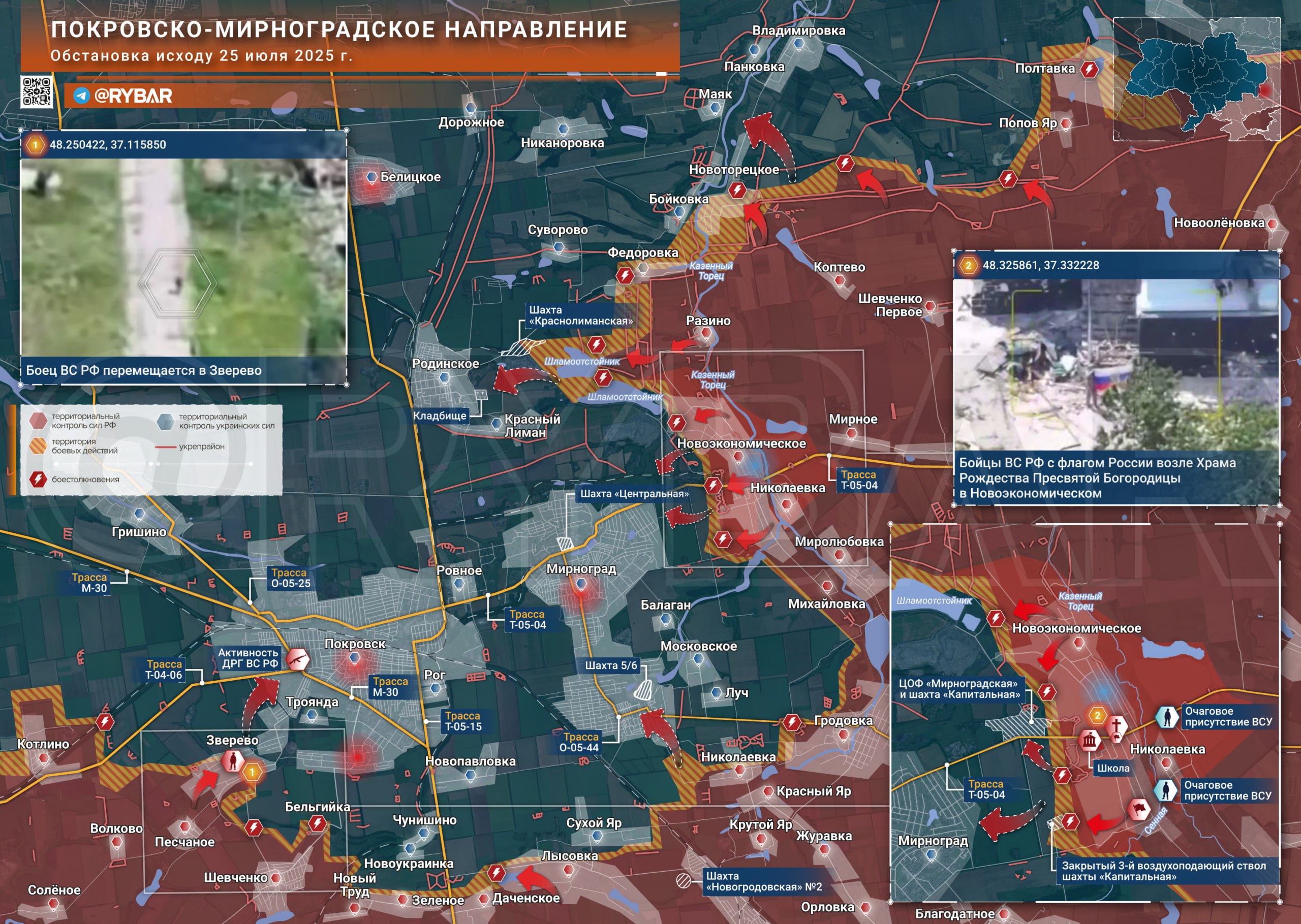
Task: Click the clash marker next to Полтавка
Action: tap(1089, 70)
